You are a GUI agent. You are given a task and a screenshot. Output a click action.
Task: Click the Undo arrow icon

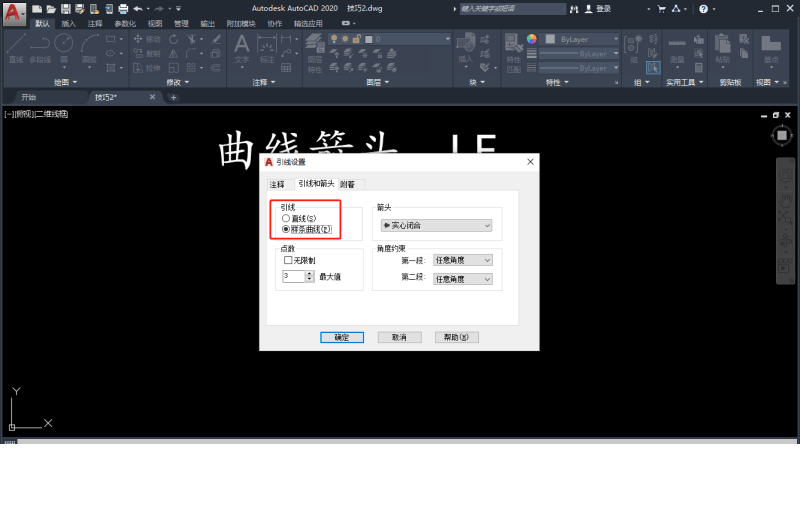pos(138,9)
